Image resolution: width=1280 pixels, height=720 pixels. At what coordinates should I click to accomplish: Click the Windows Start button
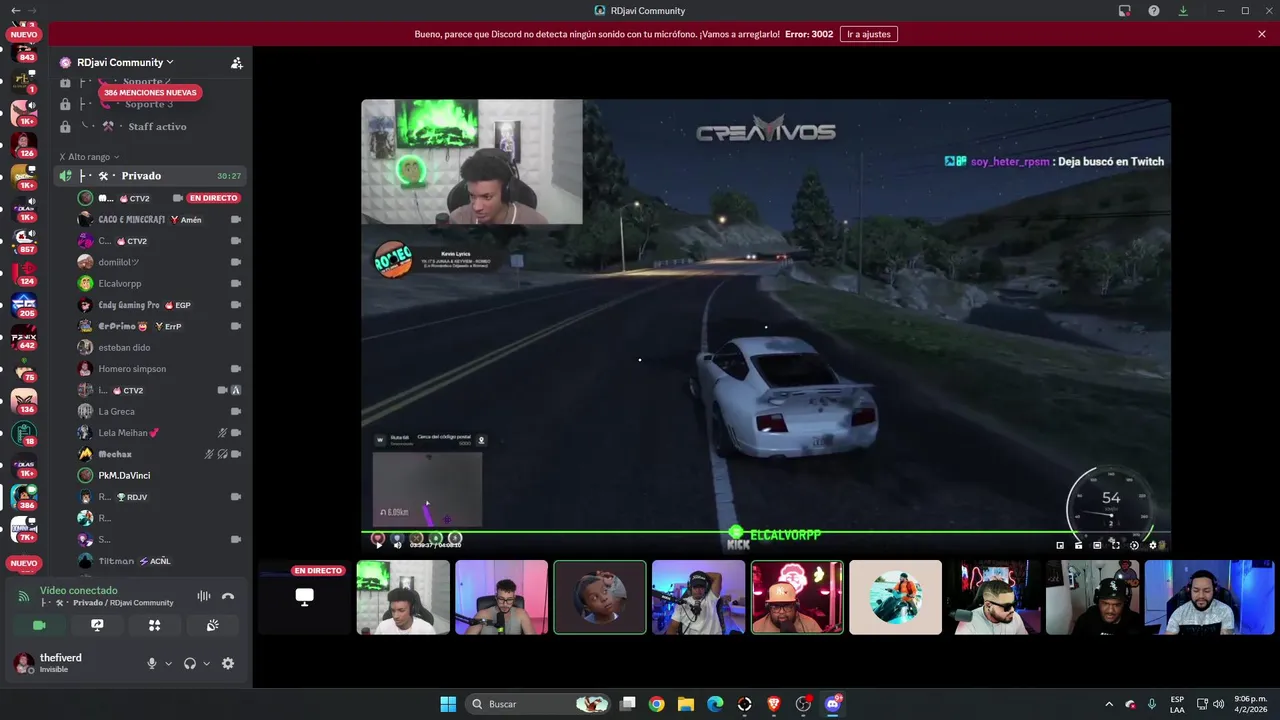coord(448,704)
